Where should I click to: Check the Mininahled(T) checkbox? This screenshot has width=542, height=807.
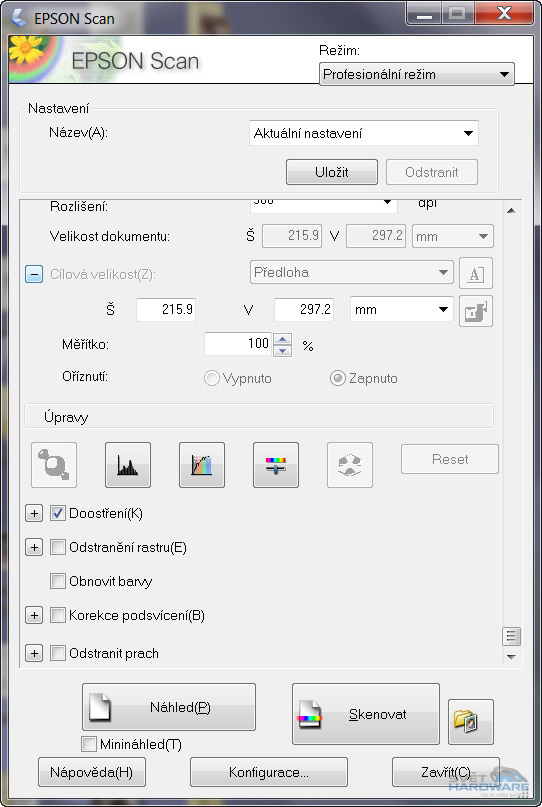click(89, 744)
